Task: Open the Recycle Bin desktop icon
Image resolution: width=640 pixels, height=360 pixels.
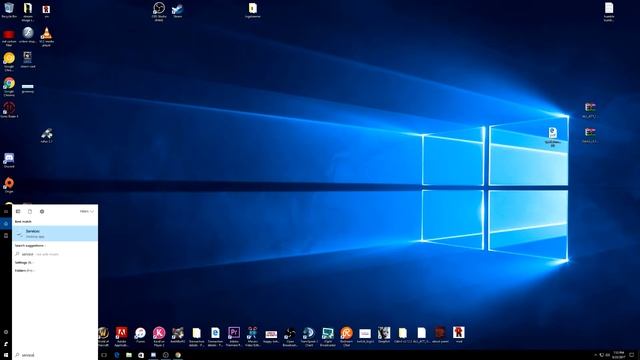Action: (9, 10)
